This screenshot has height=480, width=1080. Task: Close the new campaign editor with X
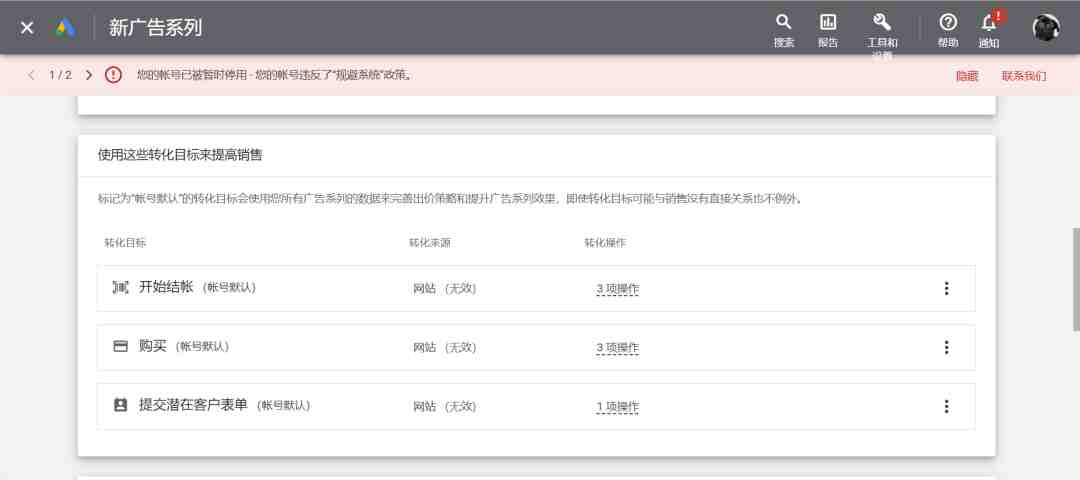tap(27, 28)
